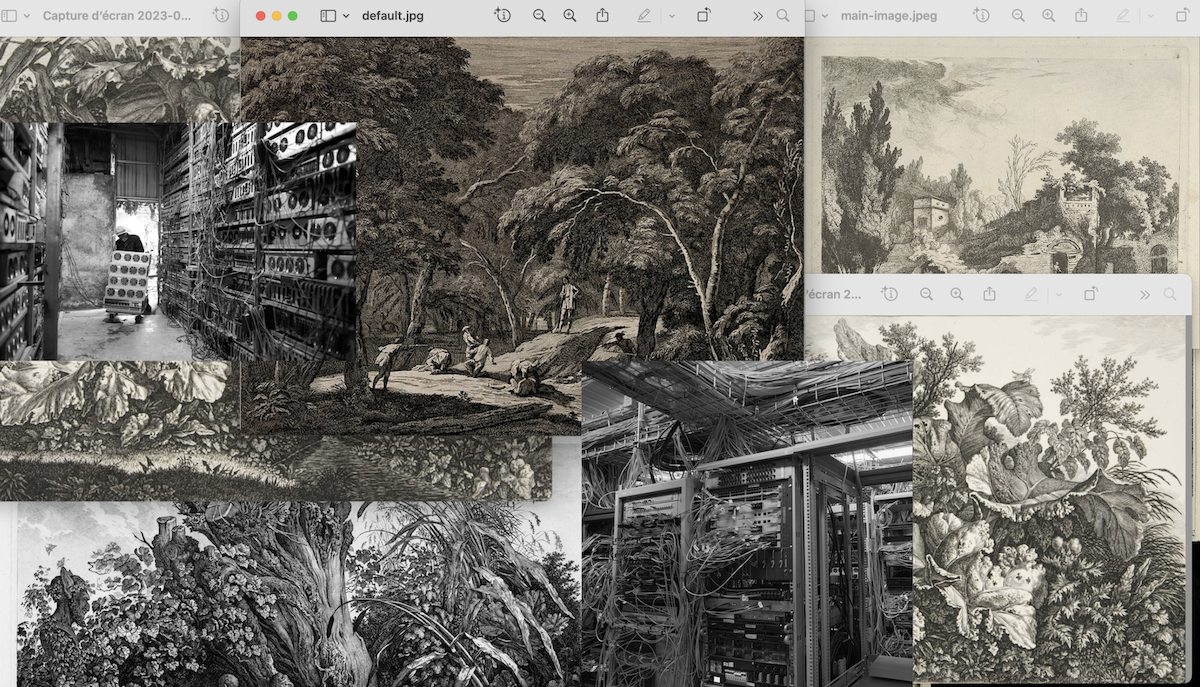Click the inspector info icon in default.jpg window
Image resolution: width=1200 pixels, height=687 pixels.
click(503, 16)
